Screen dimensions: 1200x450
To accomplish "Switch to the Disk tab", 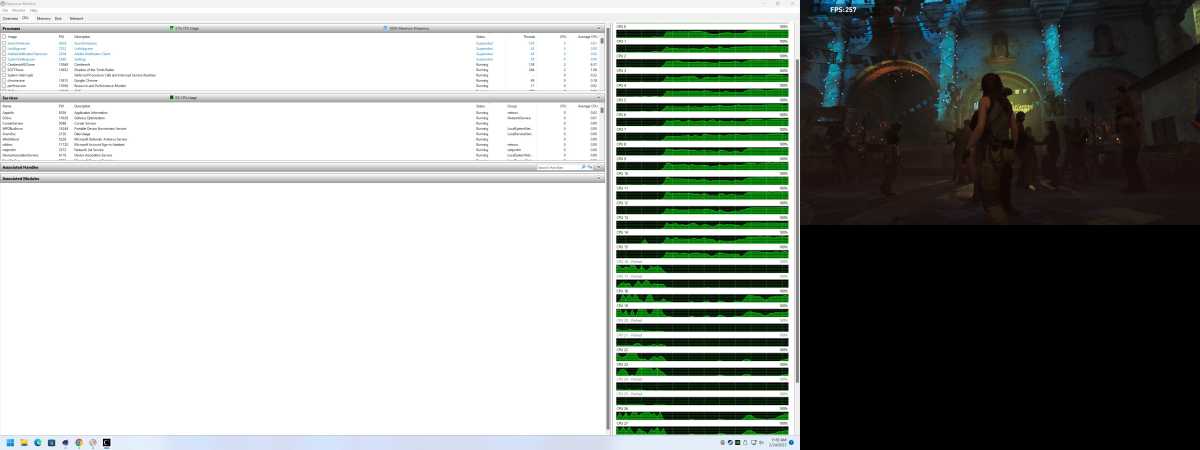I will [58, 18].
